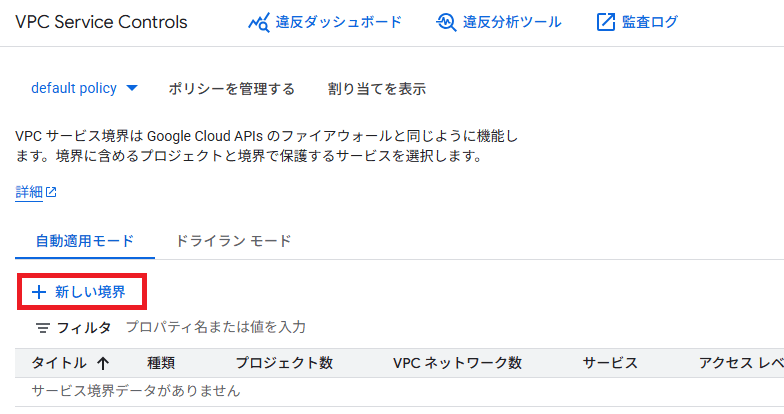Click 割り当てを表示 button
The image size is (784, 414).
pos(377,89)
